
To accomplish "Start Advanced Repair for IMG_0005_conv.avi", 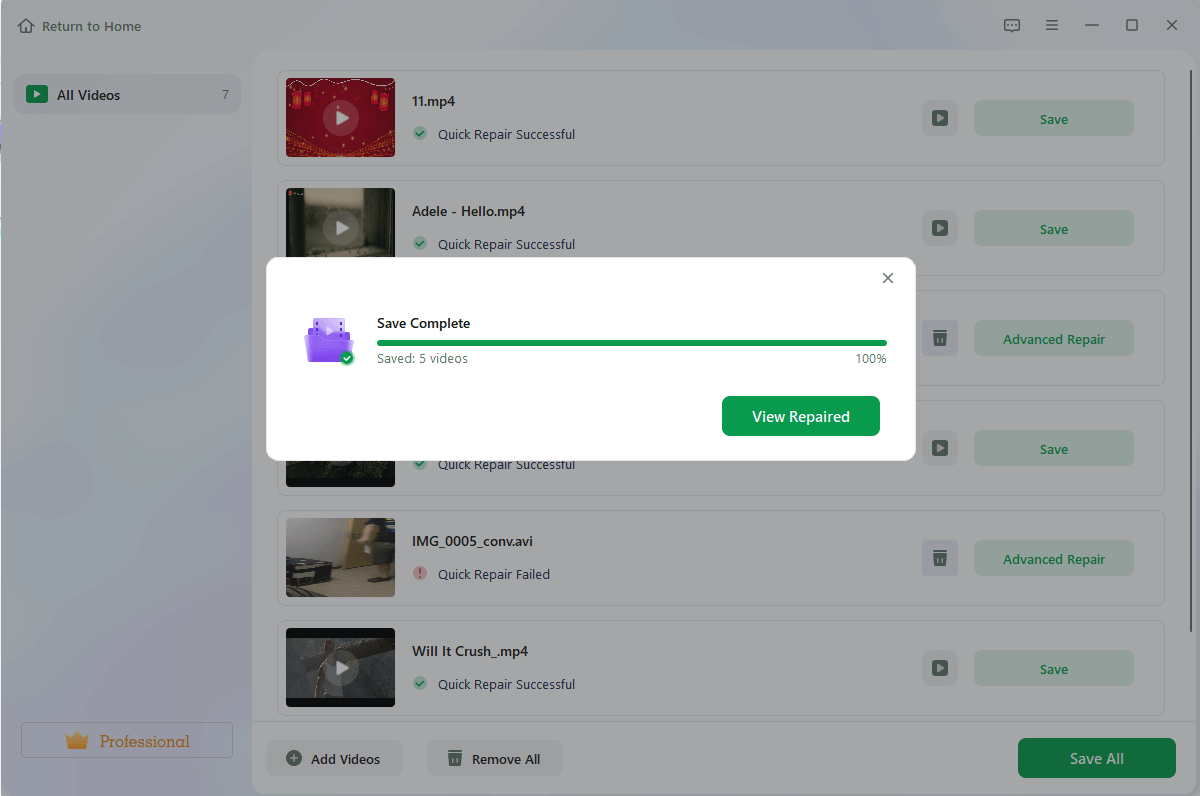I will coord(1053,558).
